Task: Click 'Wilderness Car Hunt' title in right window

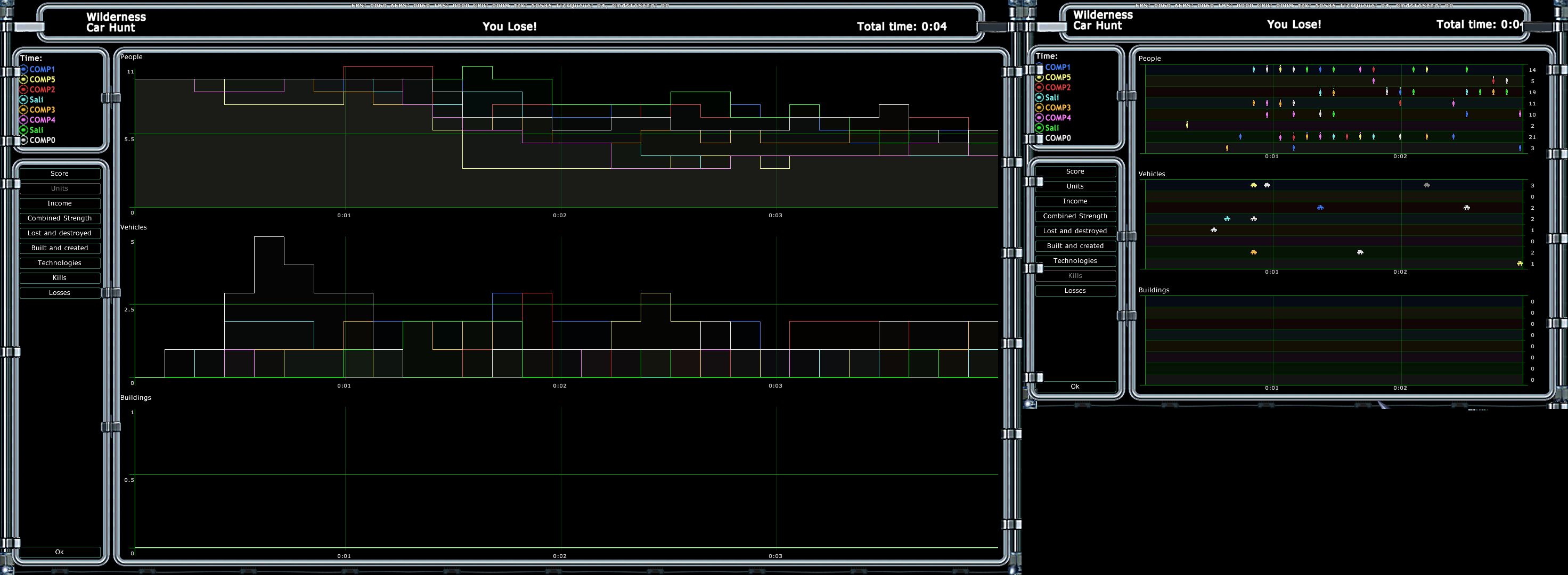Action: [1103, 20]
